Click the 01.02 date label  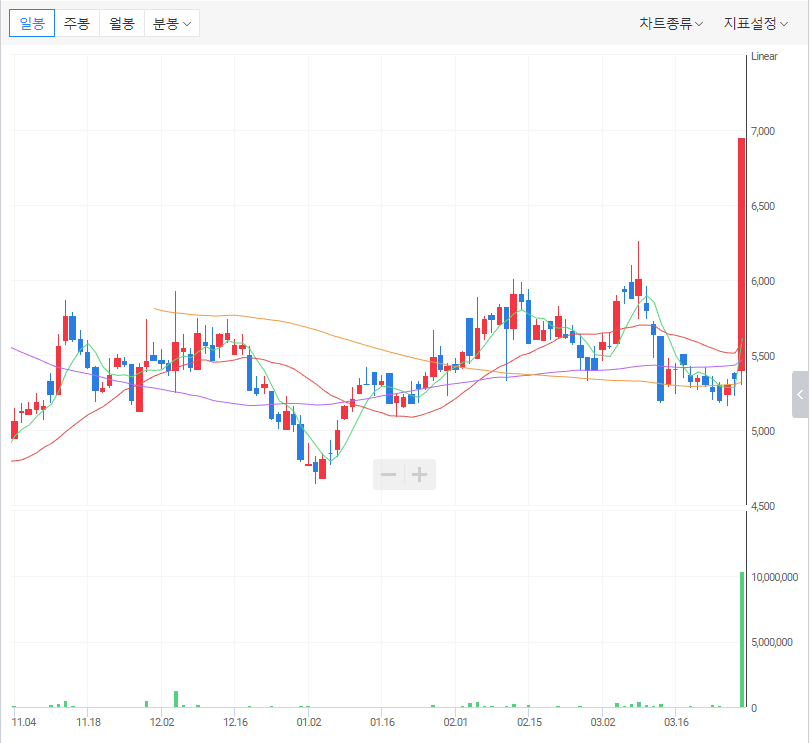[x=309, y=722]
